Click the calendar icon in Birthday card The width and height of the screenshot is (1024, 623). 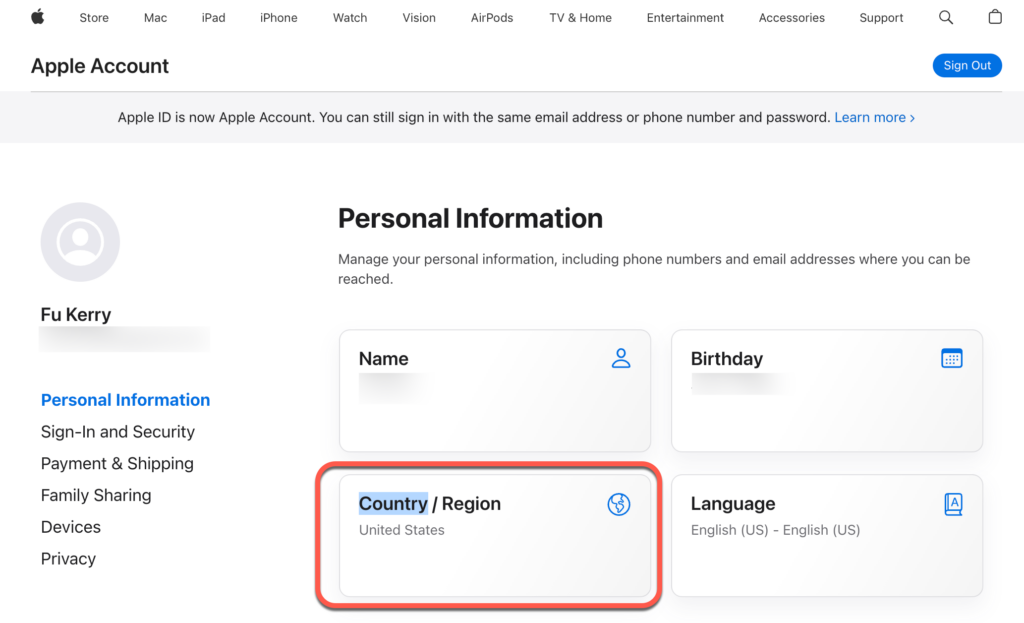click(952, 358)
